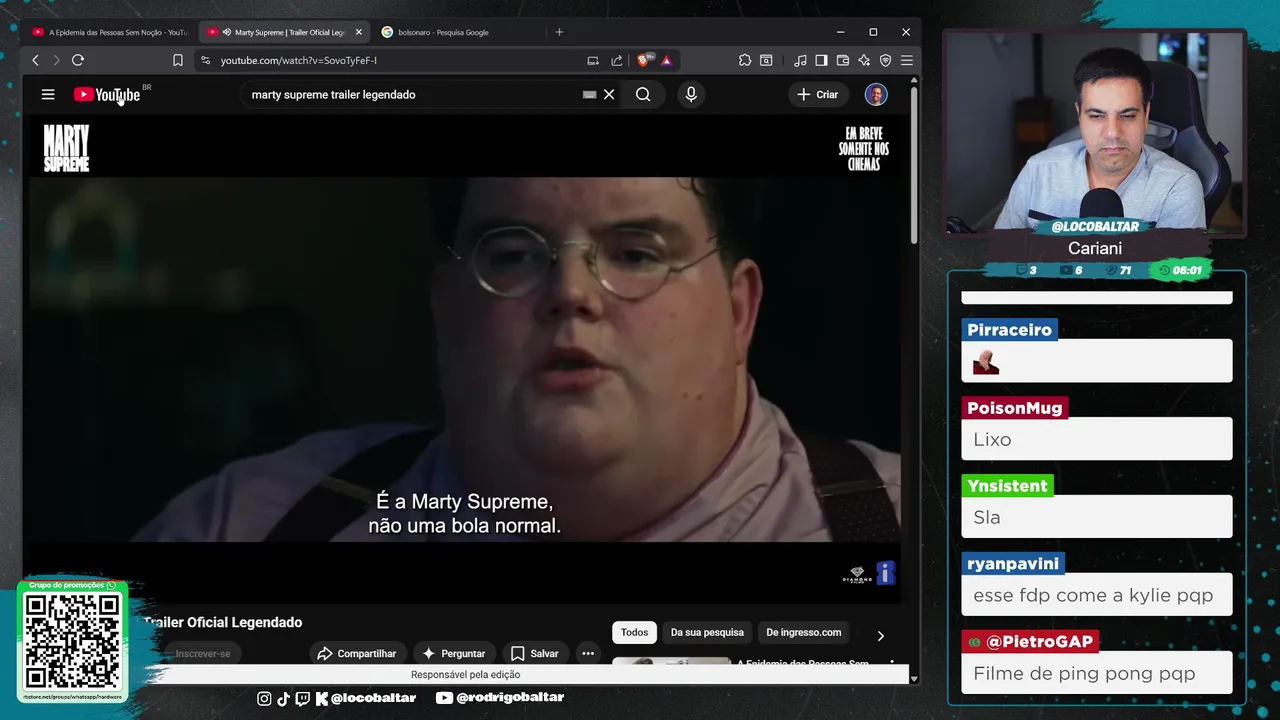Open more actions three-dot menu below video
The image size is (1280, 720).
588,653
